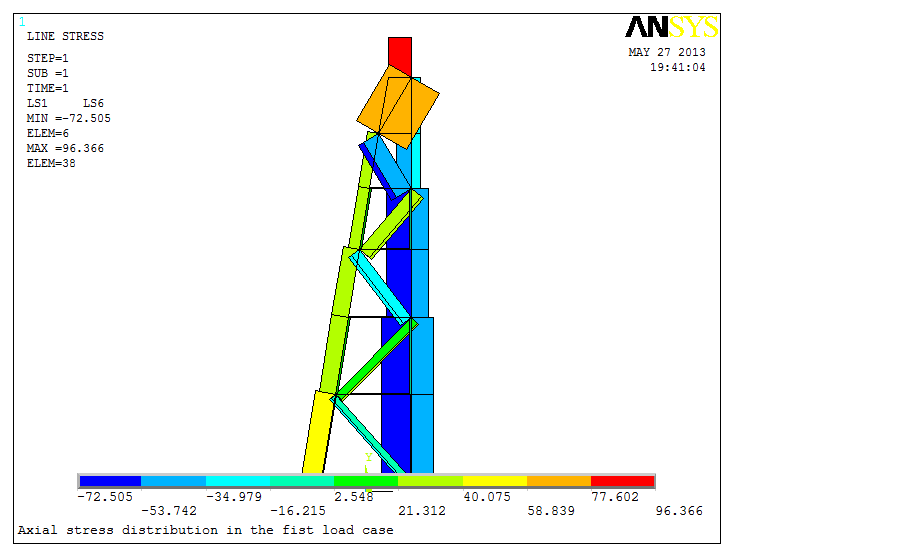Click the red legend swatch
Image resolution: width=898 pixels, height=557 pixels.
point(622,481)
